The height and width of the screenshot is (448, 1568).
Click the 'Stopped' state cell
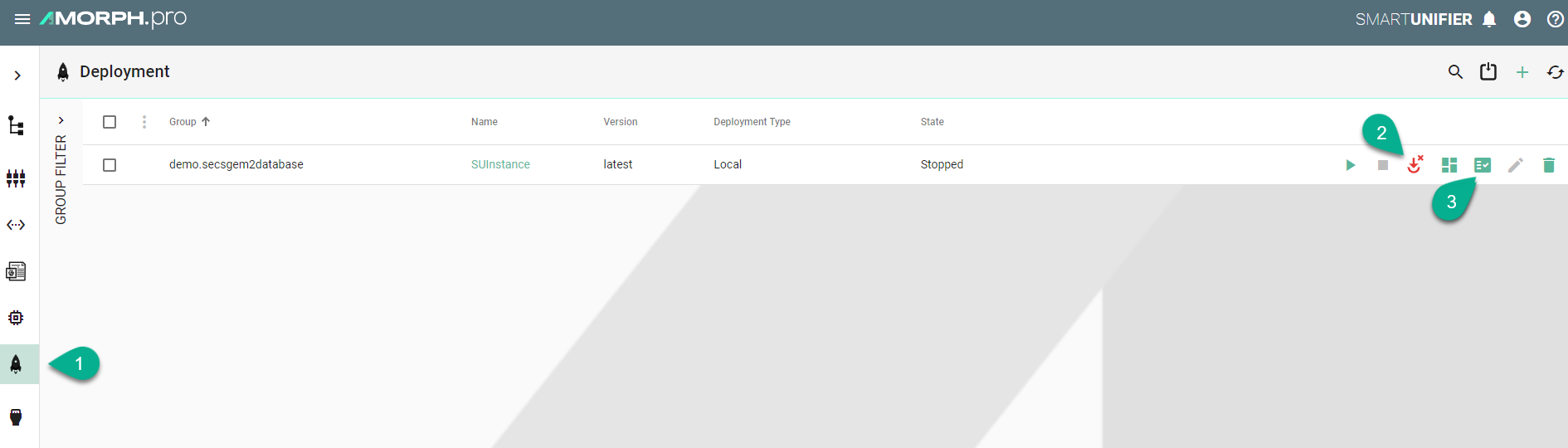pos(942,164)
